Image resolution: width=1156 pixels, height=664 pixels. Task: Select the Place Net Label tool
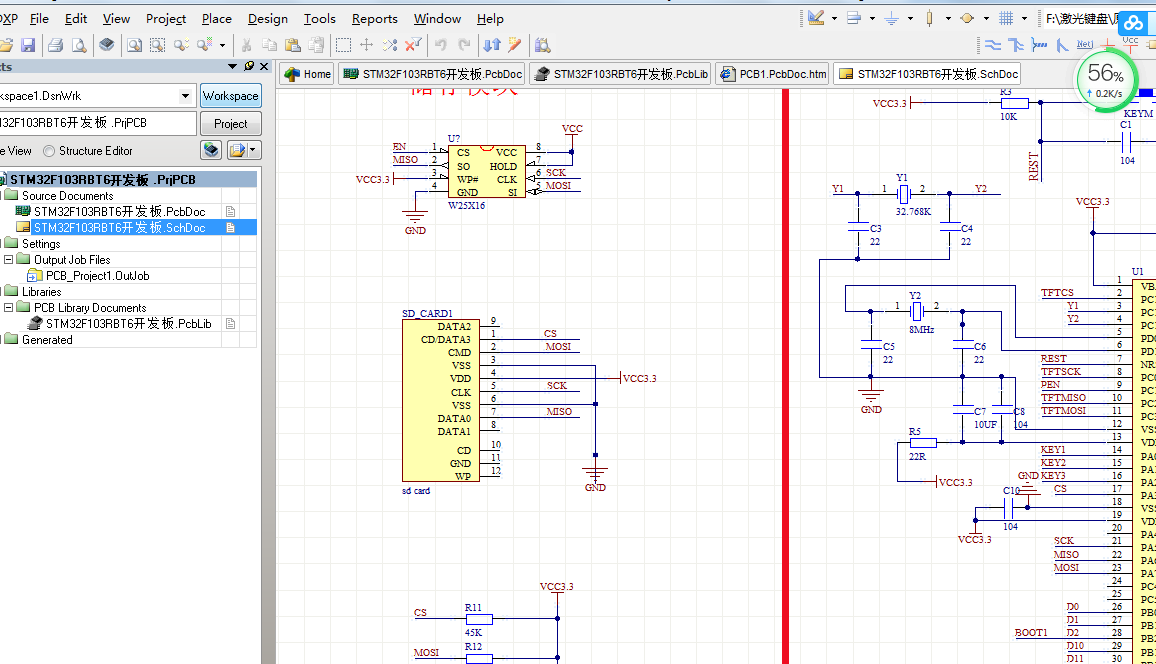(1085, 46)
